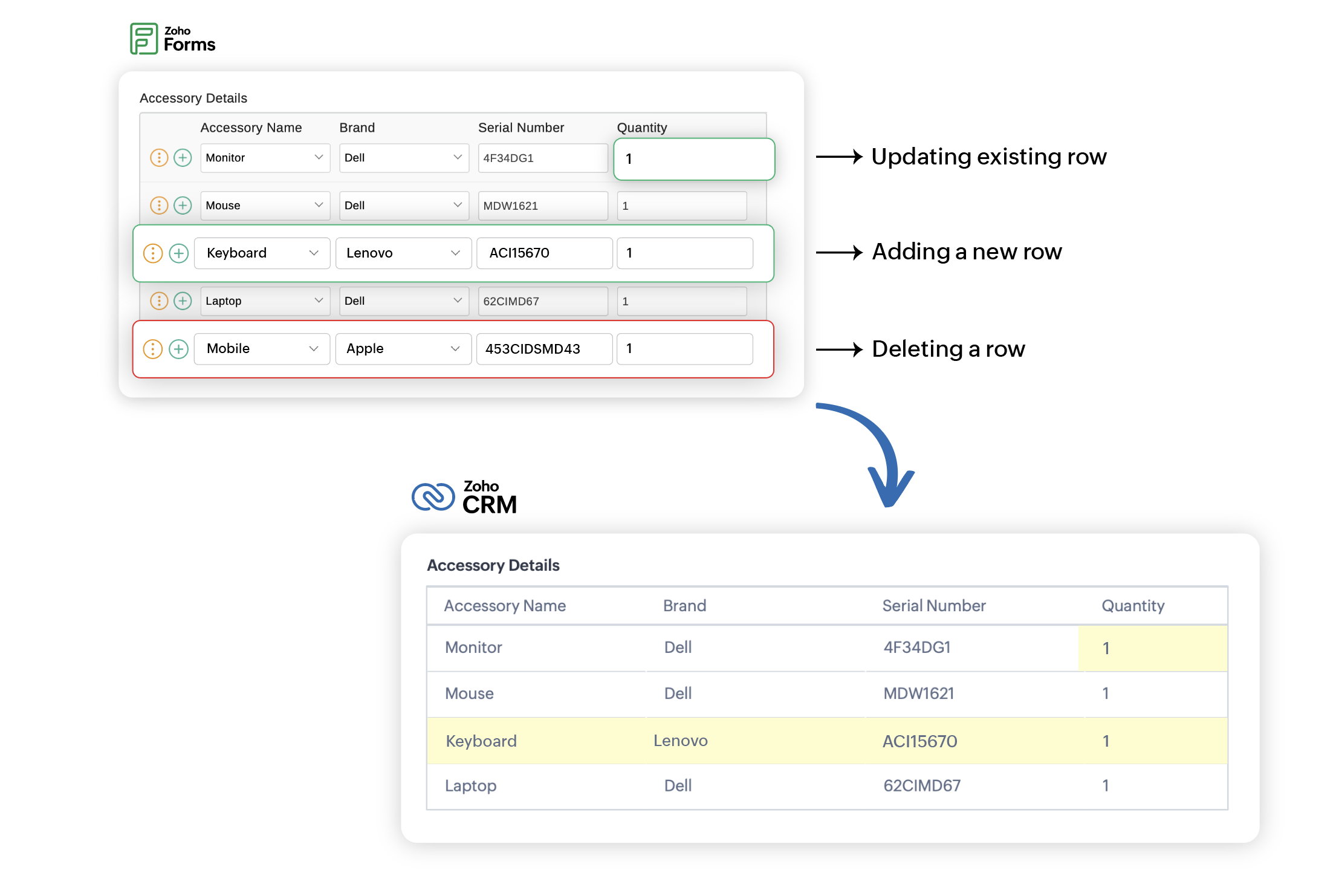1336x896 pixels.
Task: Click the form's Accessory Details label
Action: click(x=193, y=98)
